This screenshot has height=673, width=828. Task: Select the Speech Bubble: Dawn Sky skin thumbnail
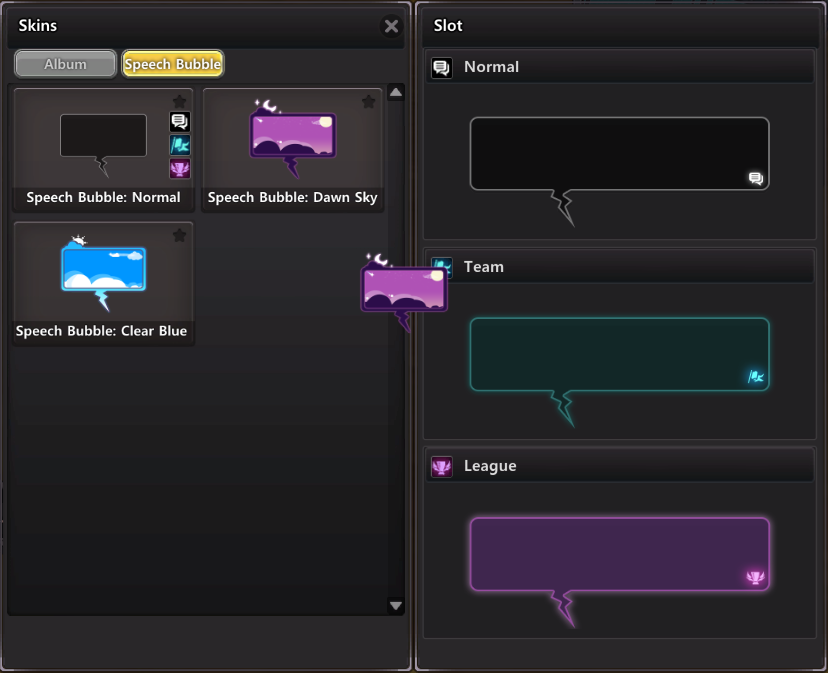292,138
